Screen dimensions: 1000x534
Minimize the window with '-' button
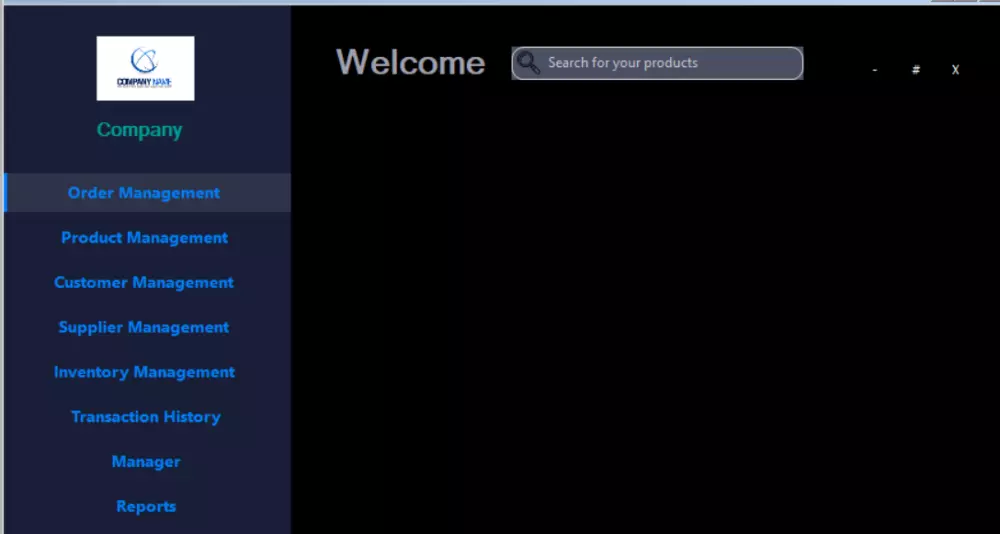click(874, 70)
